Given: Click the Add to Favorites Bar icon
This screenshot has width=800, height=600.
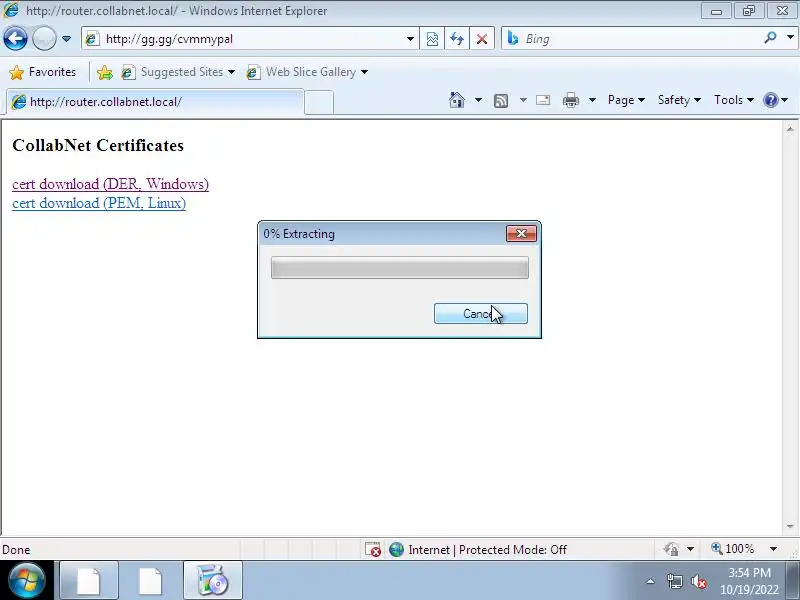Looking at the screenshot, I should point(105,72).
